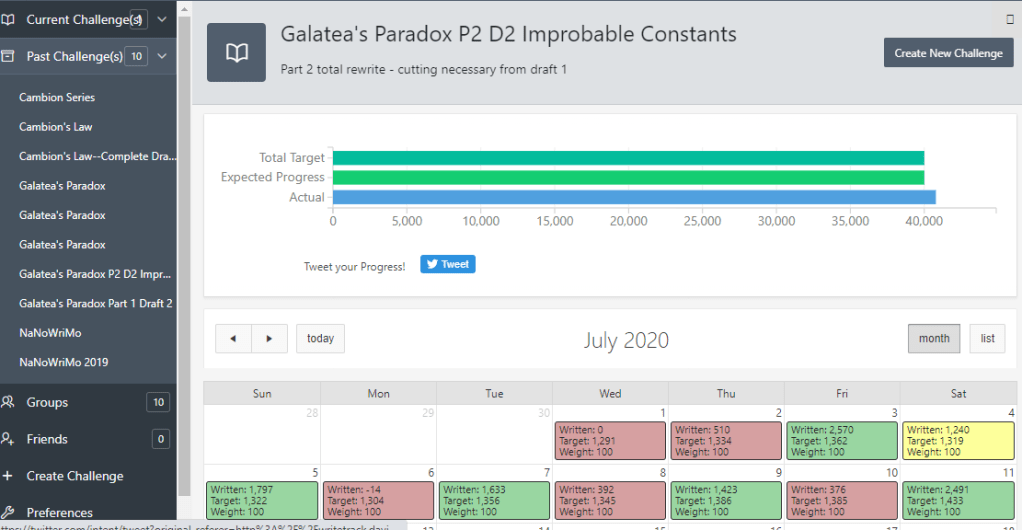The height and width of the screenshot is (530, 1022).
Task: Jump to today on the calendar
Action: tap(320, 338)
